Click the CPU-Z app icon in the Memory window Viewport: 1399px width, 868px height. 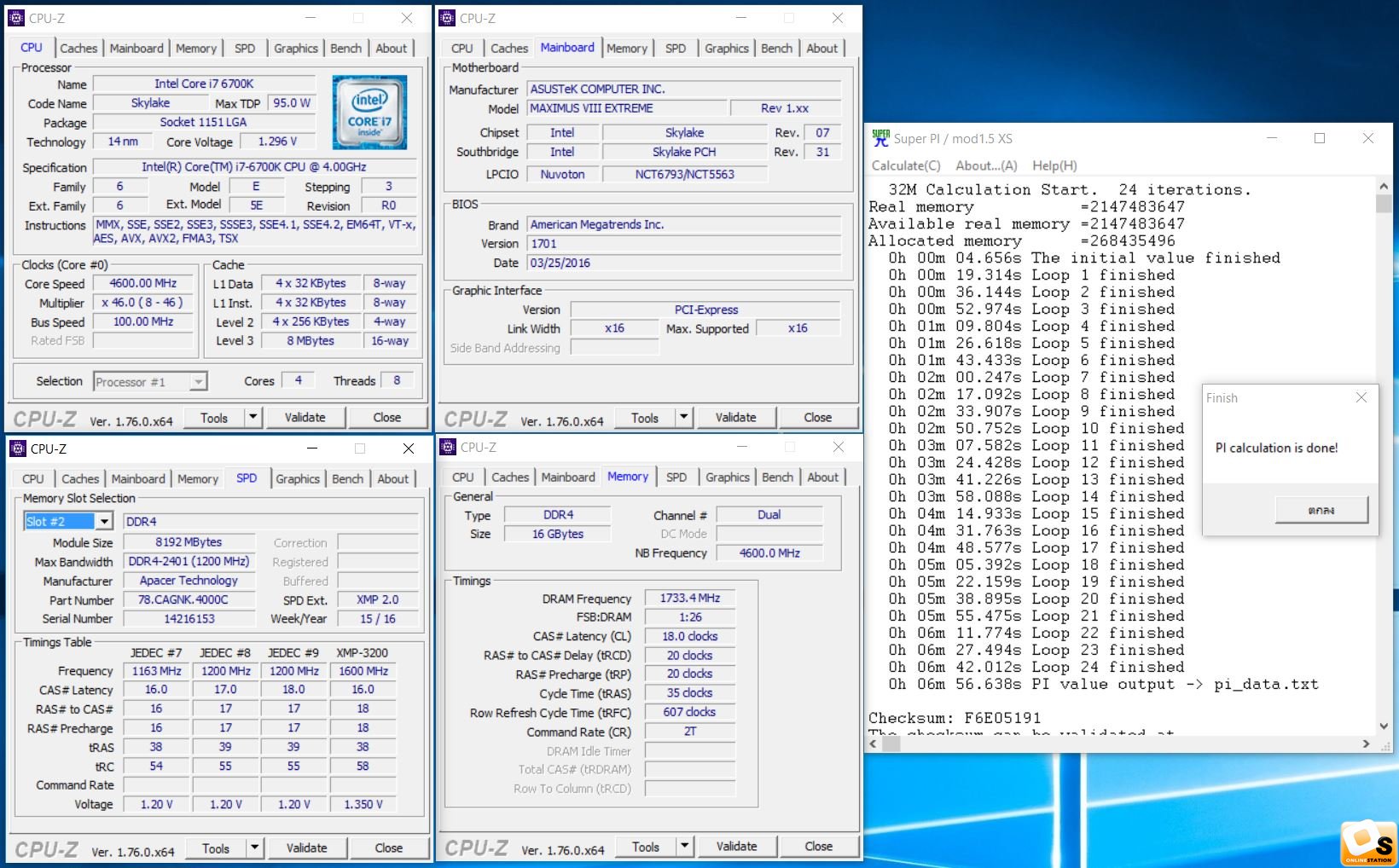pos(448,447)
